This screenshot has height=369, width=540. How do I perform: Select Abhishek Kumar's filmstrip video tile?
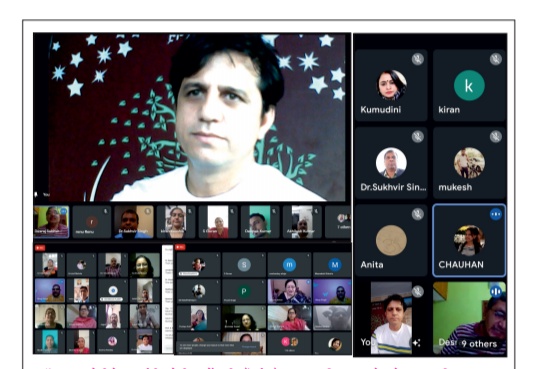click(x=302, y=222)
